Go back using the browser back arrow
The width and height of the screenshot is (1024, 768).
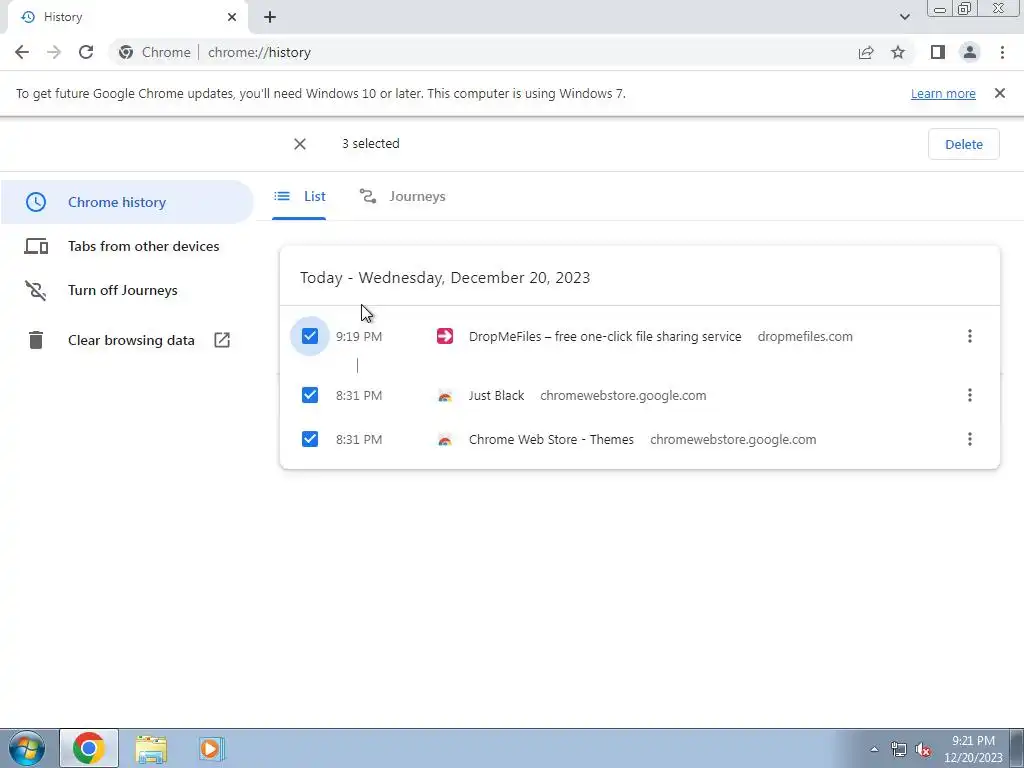click(22, 52)
